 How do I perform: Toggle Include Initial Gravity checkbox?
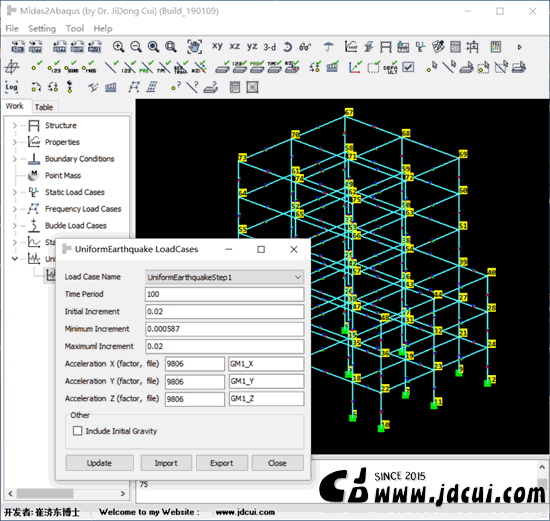78,430
